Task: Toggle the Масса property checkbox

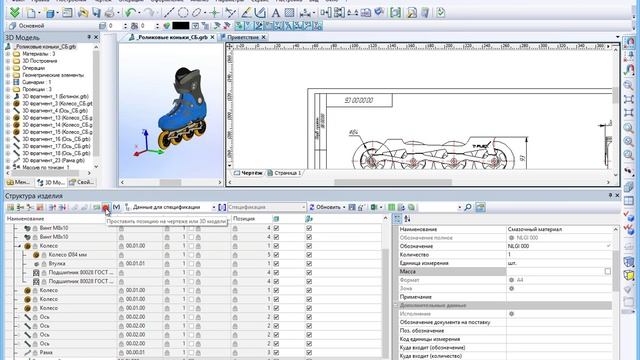Action: pos(608,271)
